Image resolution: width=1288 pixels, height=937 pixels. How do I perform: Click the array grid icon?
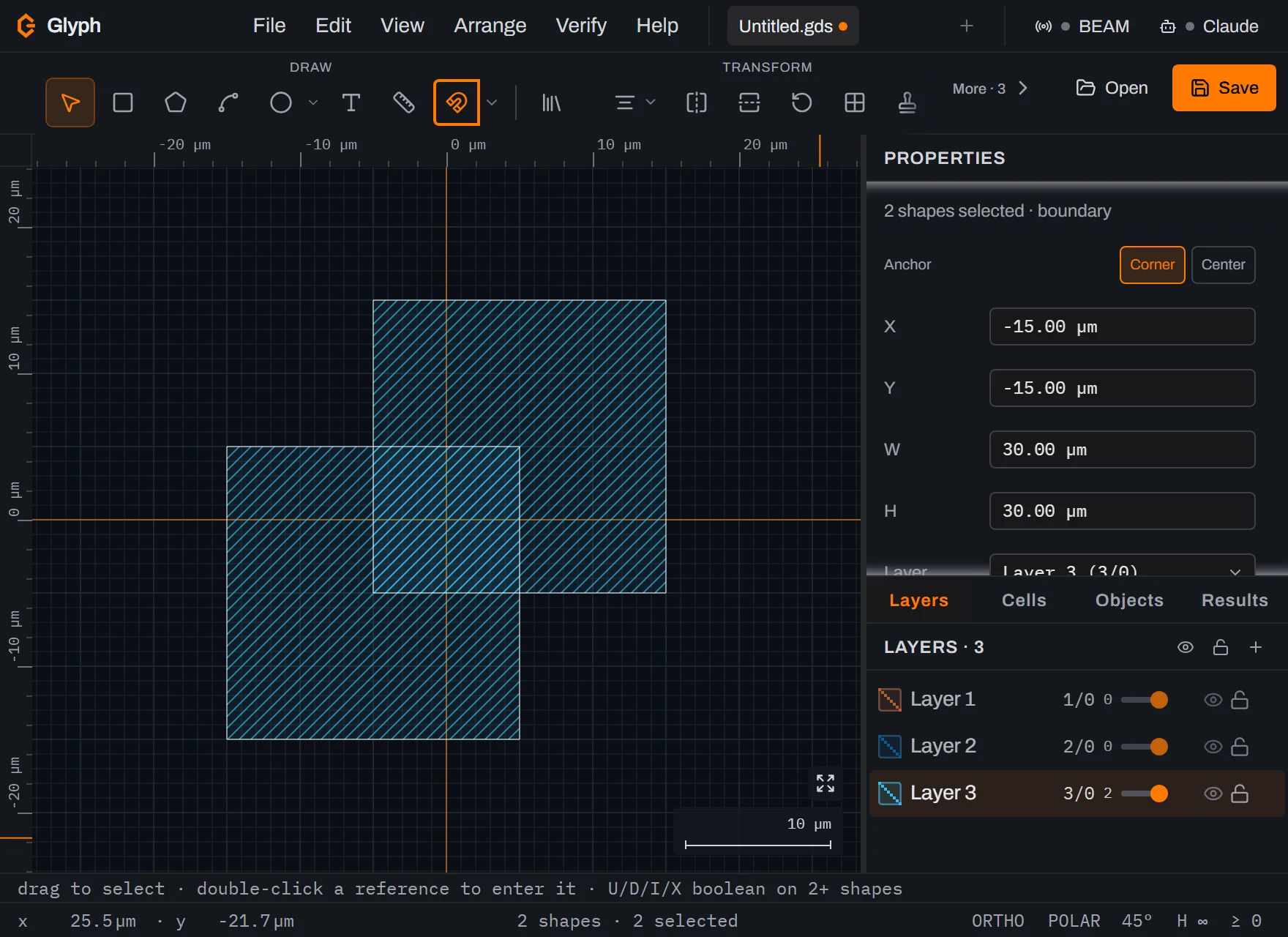pos(855,102)
